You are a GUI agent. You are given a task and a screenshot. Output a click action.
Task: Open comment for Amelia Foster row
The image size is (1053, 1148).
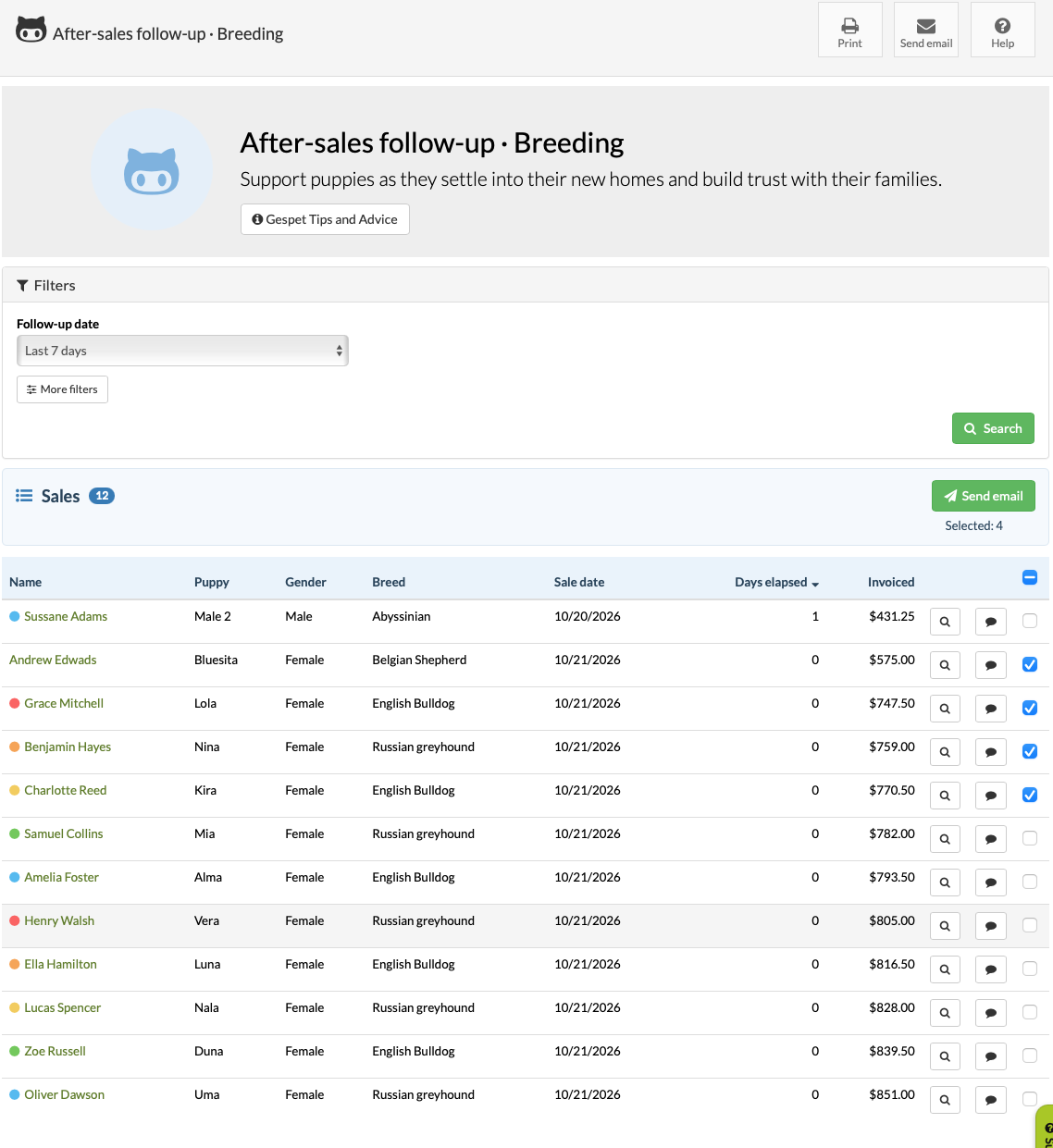point(991,883)
